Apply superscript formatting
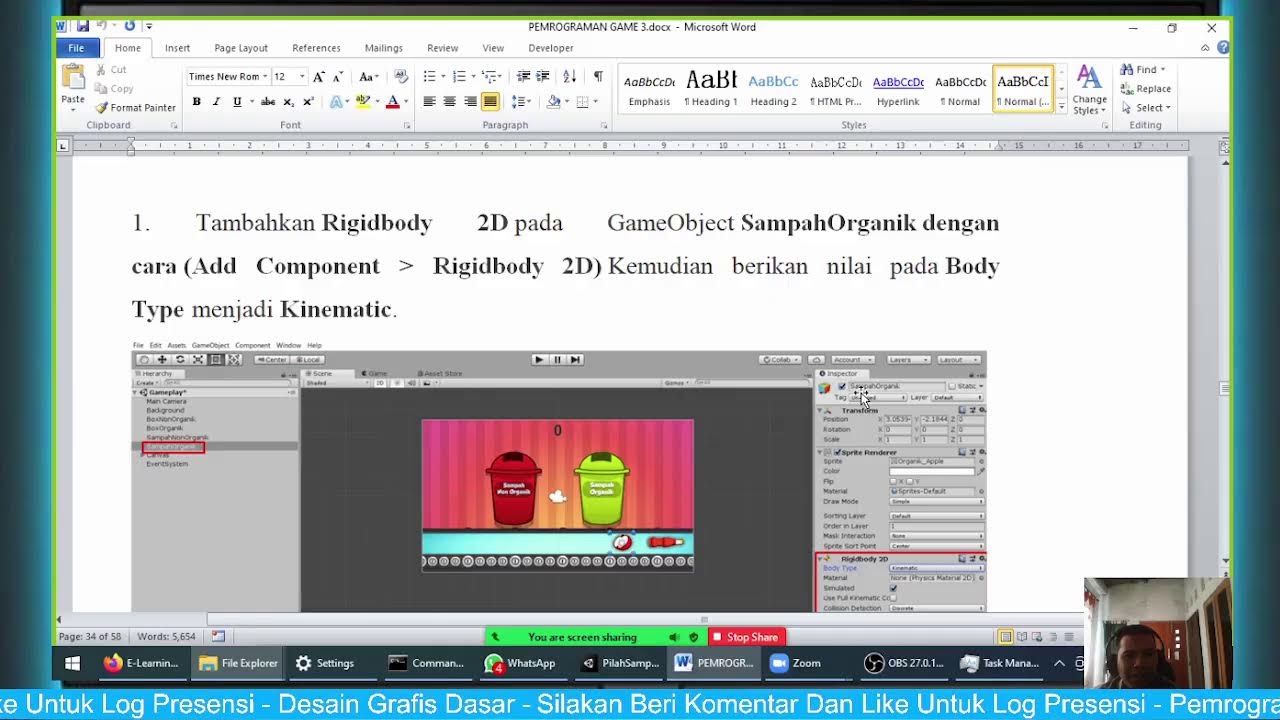The image size is (1280, 720). click(x=308, y=102)
